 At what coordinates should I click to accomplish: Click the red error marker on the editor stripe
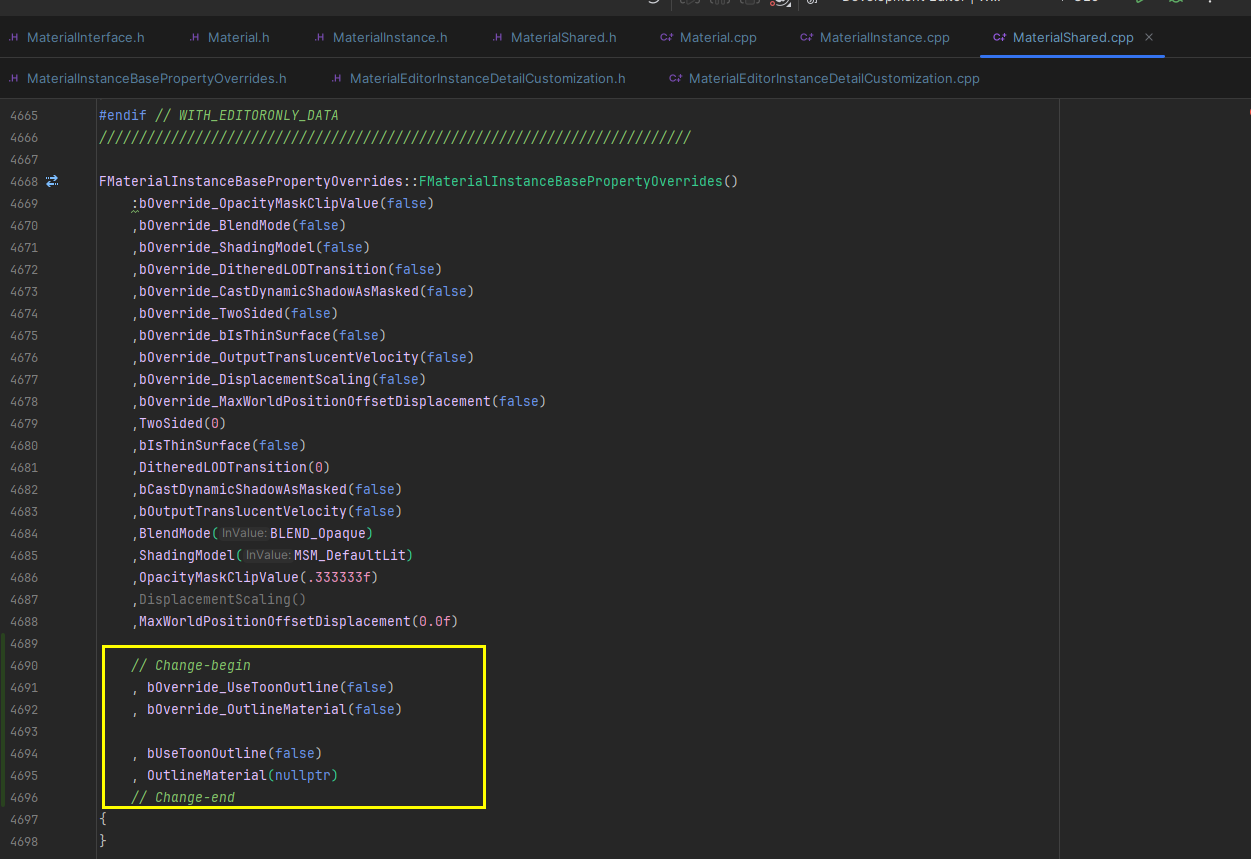coord(1246,113)
